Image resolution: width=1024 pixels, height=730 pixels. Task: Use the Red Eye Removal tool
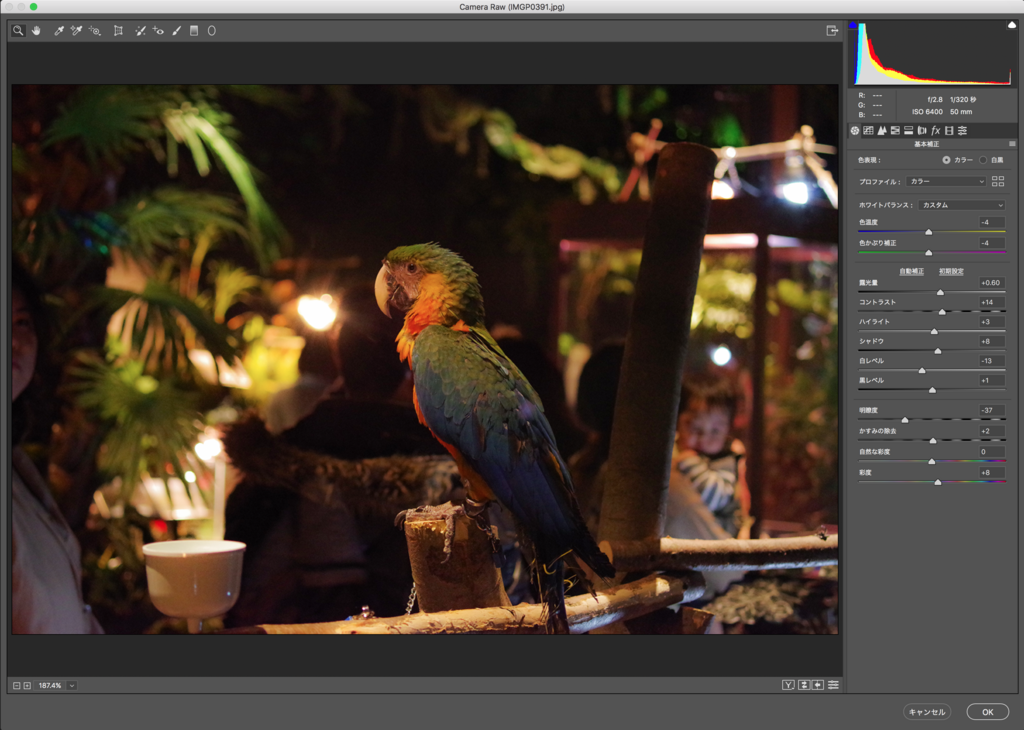[158, 31]
